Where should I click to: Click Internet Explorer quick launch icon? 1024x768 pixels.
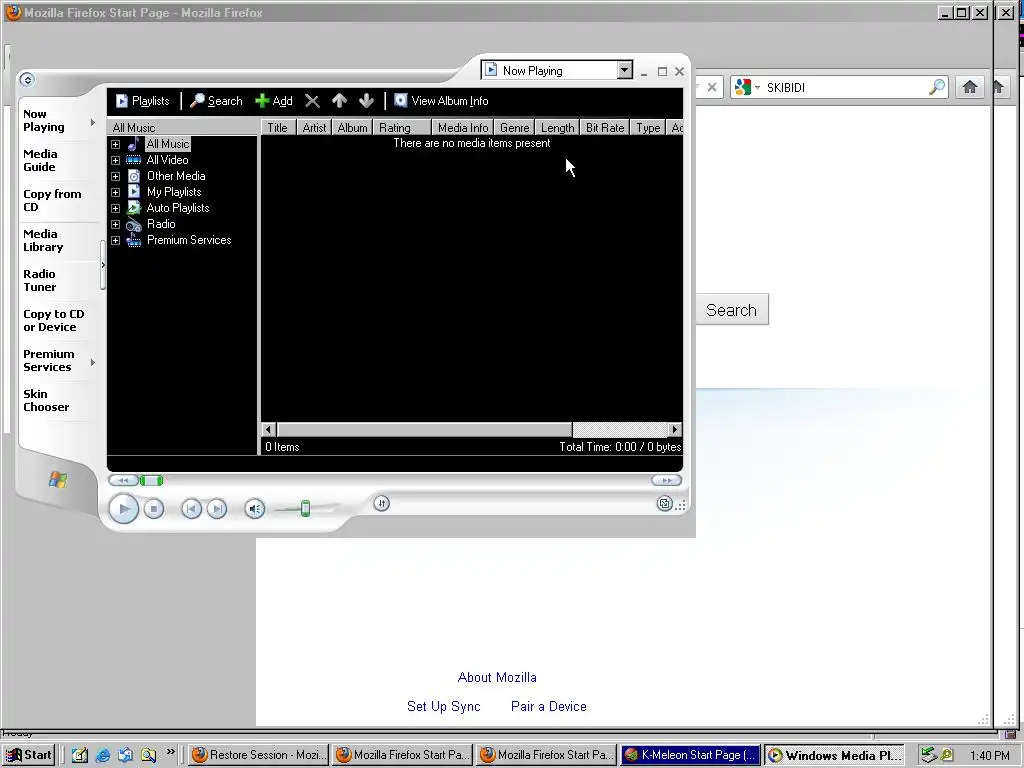(x=103, y=755)
